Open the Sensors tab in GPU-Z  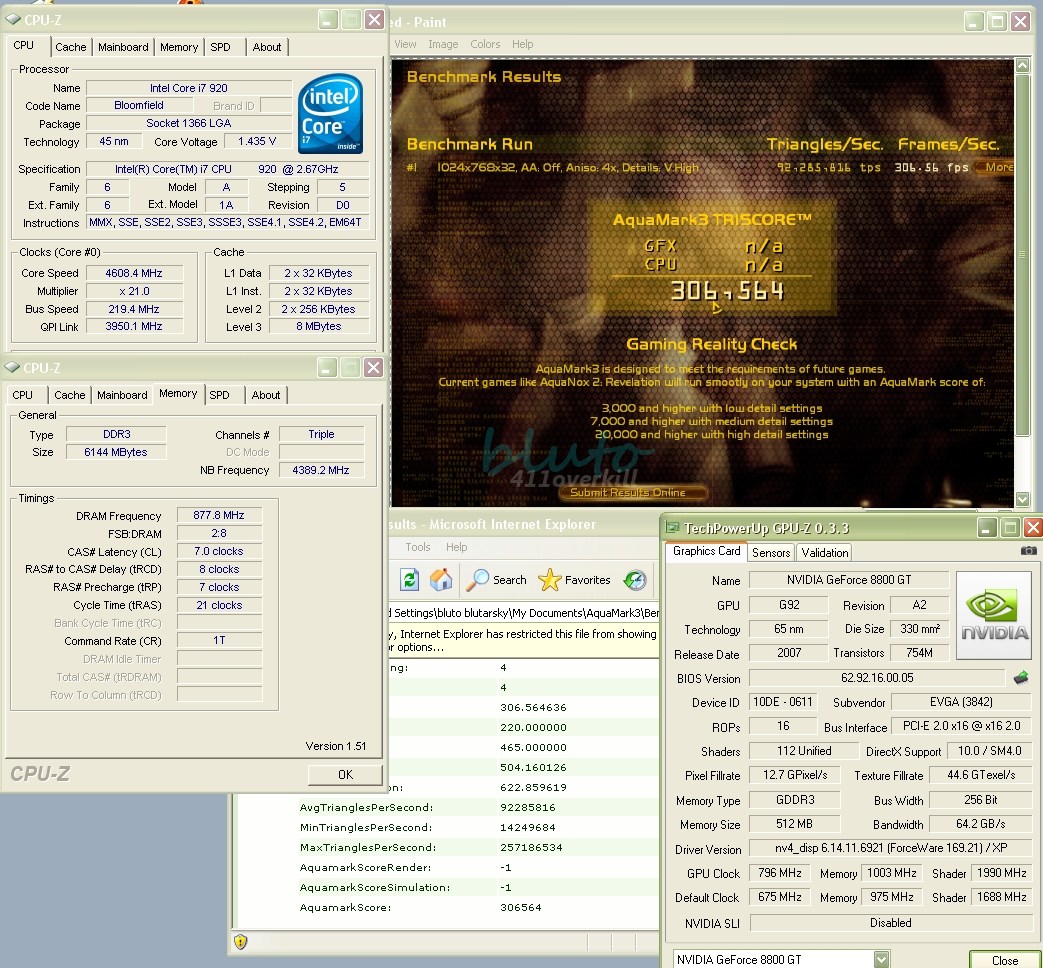(x=771, y=553)
